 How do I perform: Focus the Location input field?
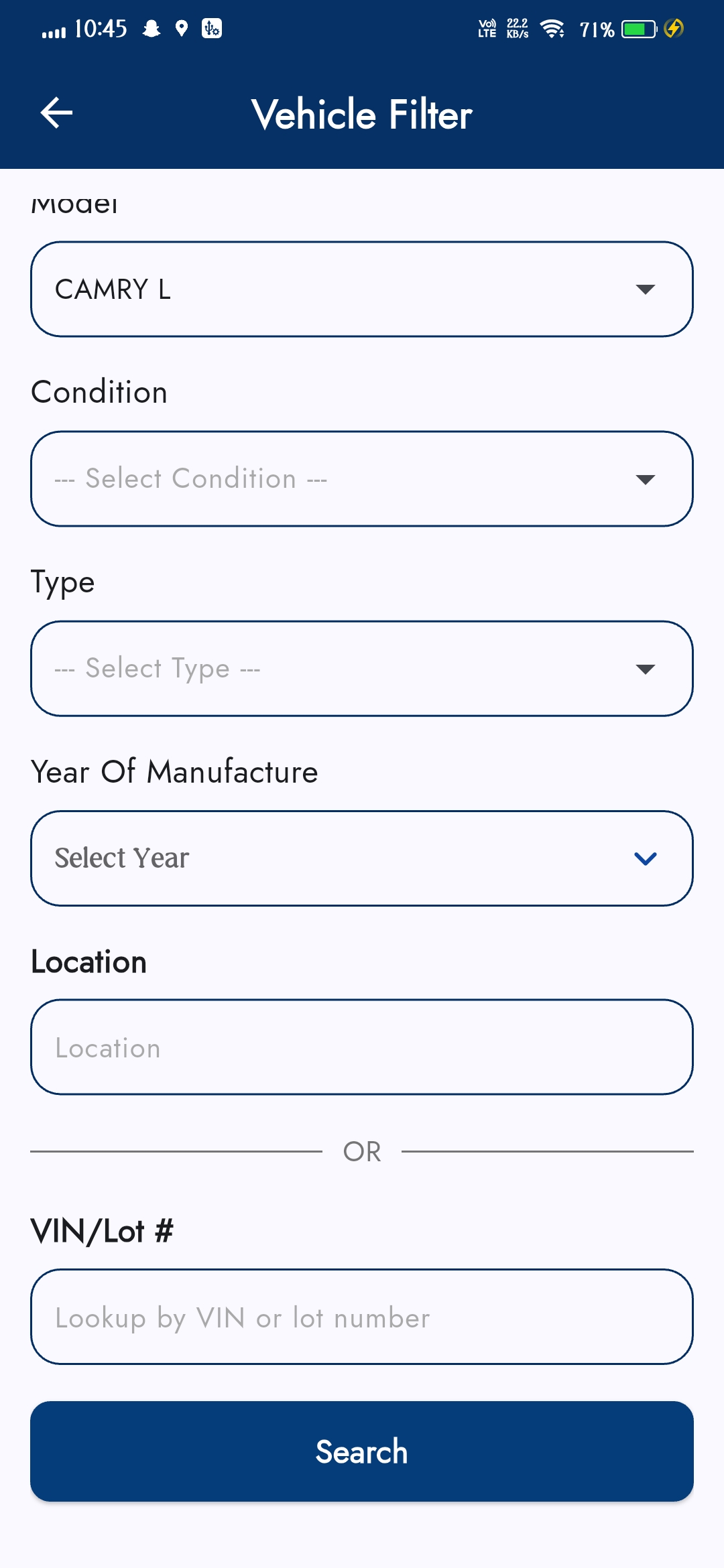362,1047
